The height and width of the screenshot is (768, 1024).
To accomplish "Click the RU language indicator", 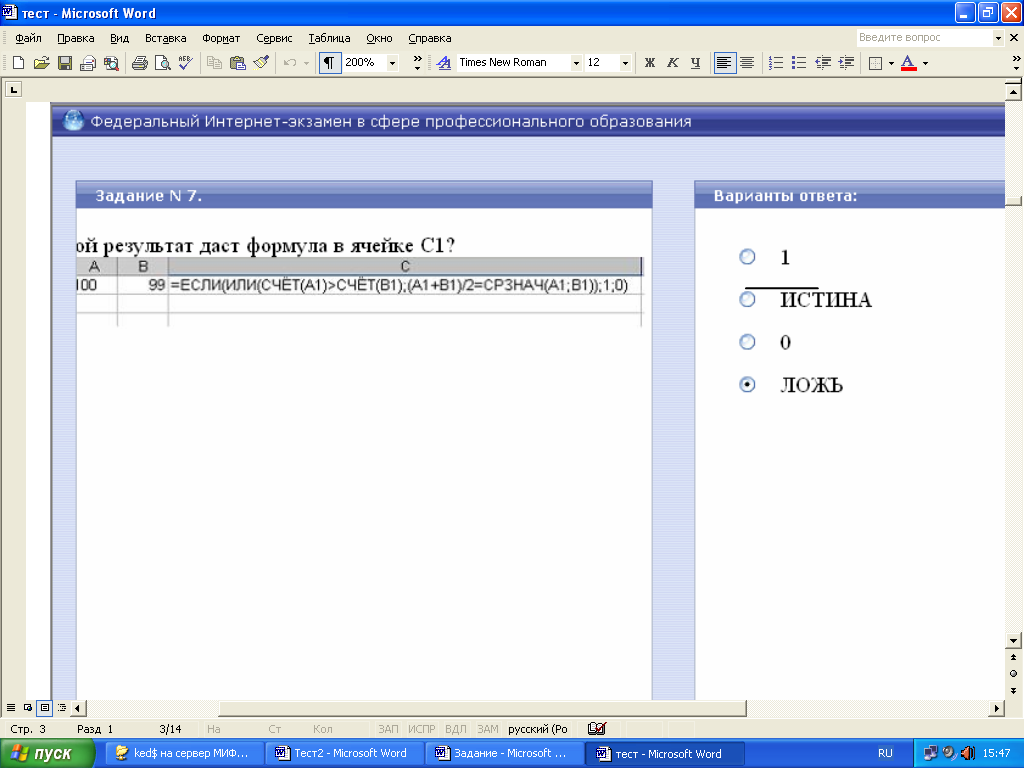I will [x=885, y=753].
